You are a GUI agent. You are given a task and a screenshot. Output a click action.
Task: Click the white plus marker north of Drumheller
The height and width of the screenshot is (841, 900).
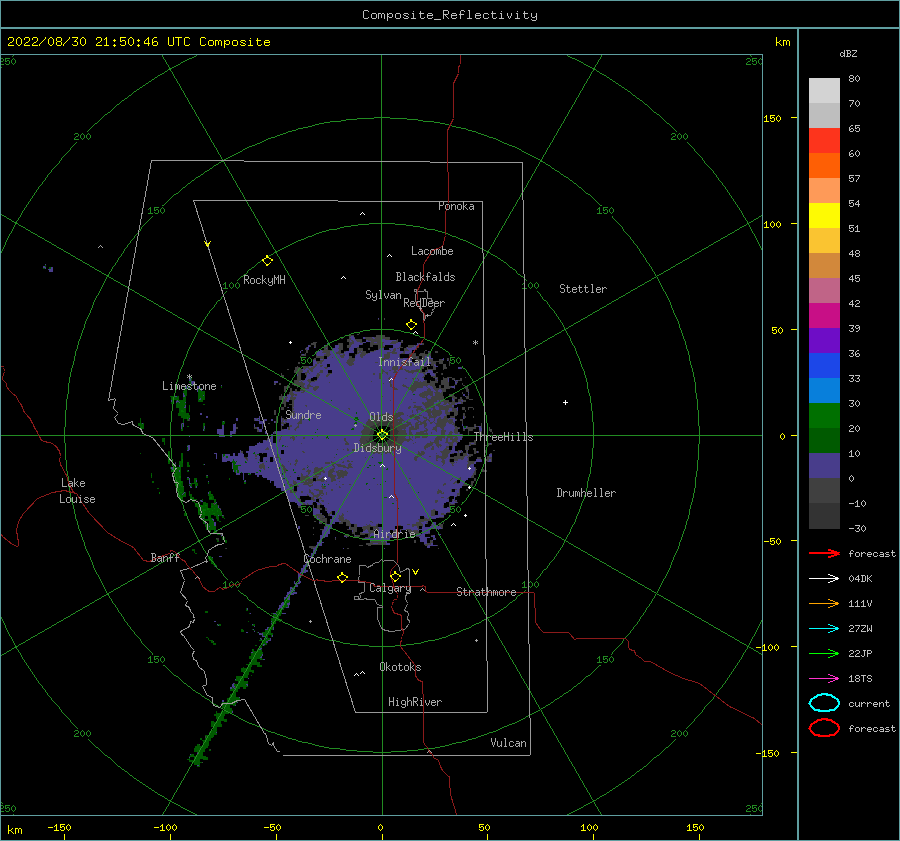click(x=565, y=402)
